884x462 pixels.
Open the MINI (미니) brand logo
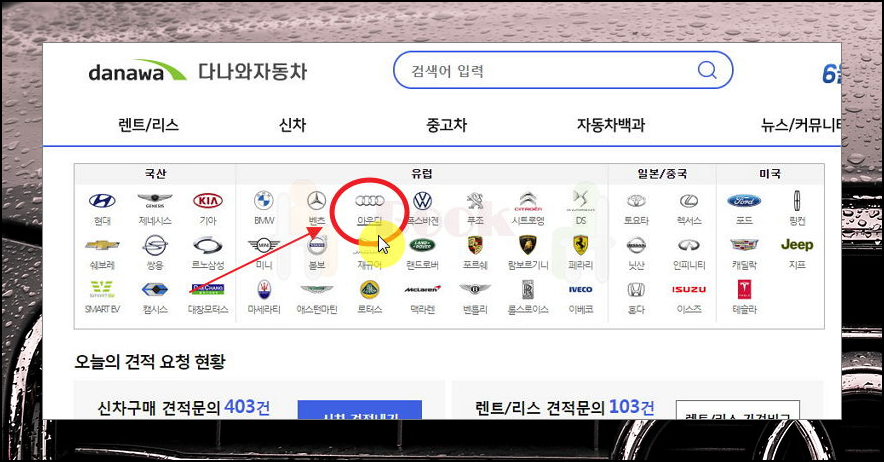263,245
